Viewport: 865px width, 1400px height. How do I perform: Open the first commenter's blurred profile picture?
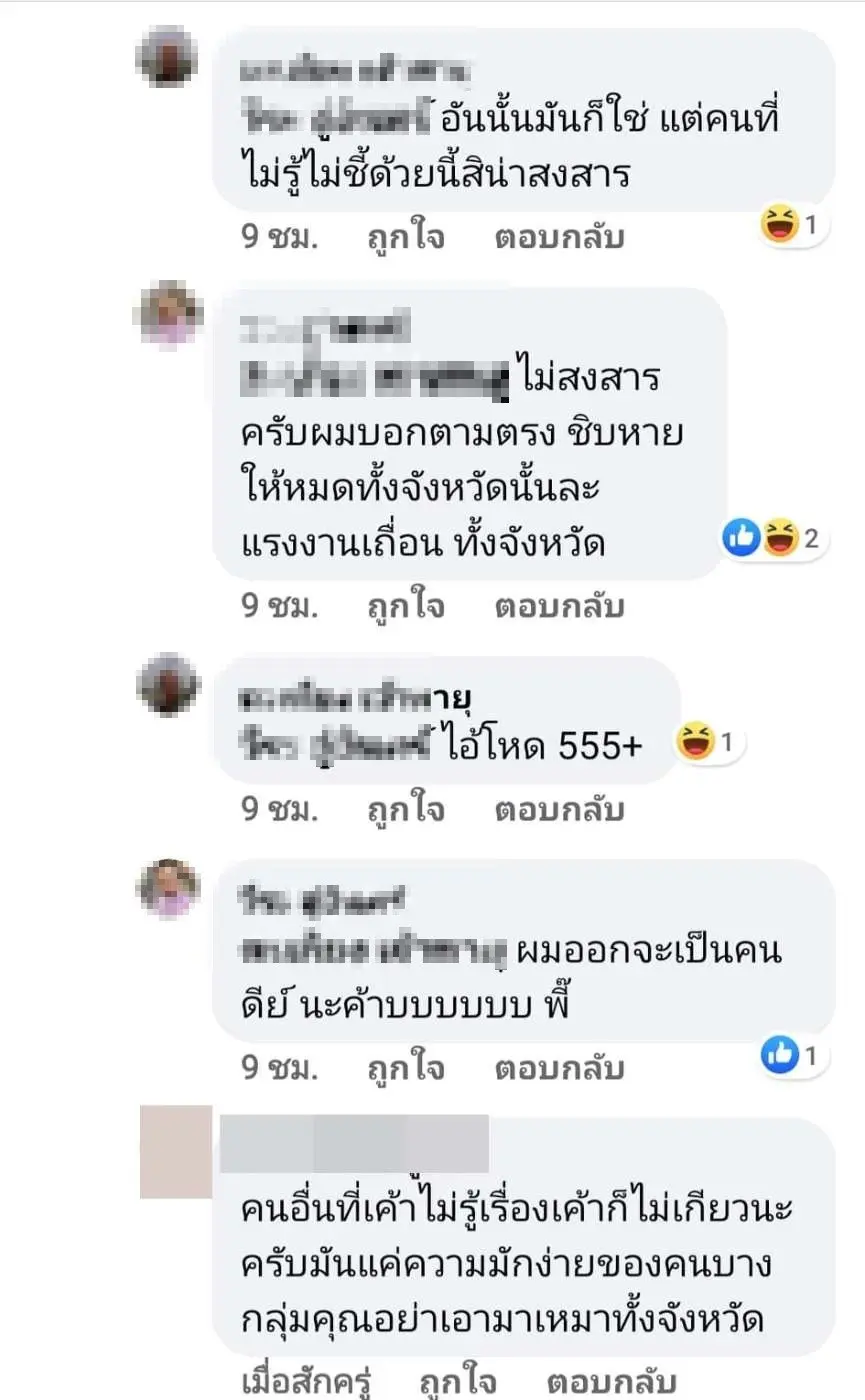click(x=168, y=57)
